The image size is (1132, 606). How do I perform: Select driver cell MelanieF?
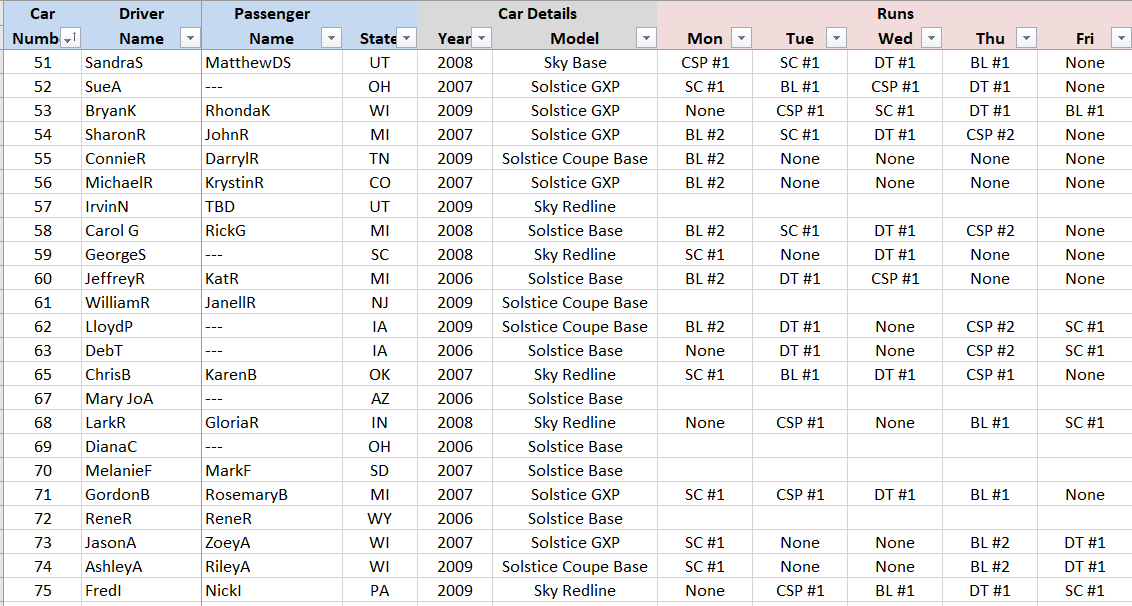142,471
